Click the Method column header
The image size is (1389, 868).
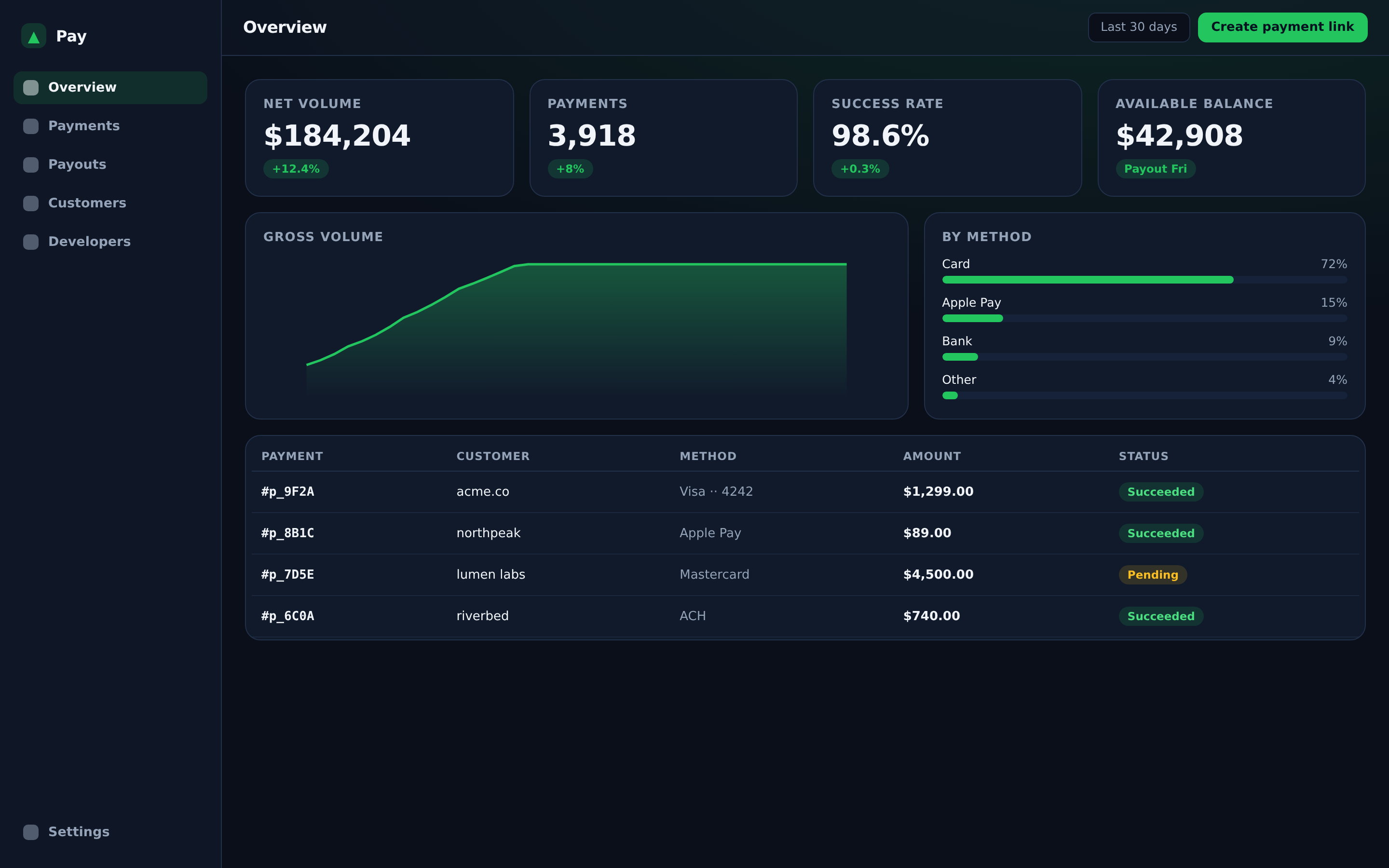pyautogui.click(x=708, y=456)
